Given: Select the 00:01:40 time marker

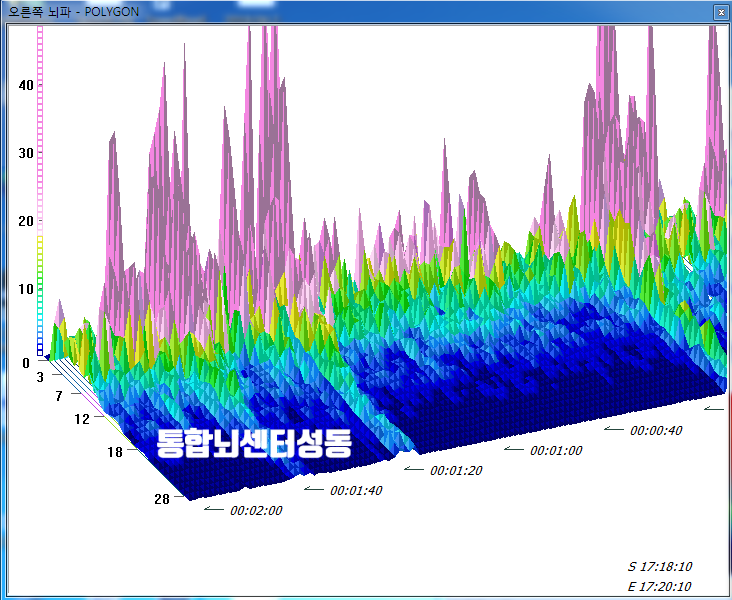Looking at the screenshot, I should [x=356, y=490].
